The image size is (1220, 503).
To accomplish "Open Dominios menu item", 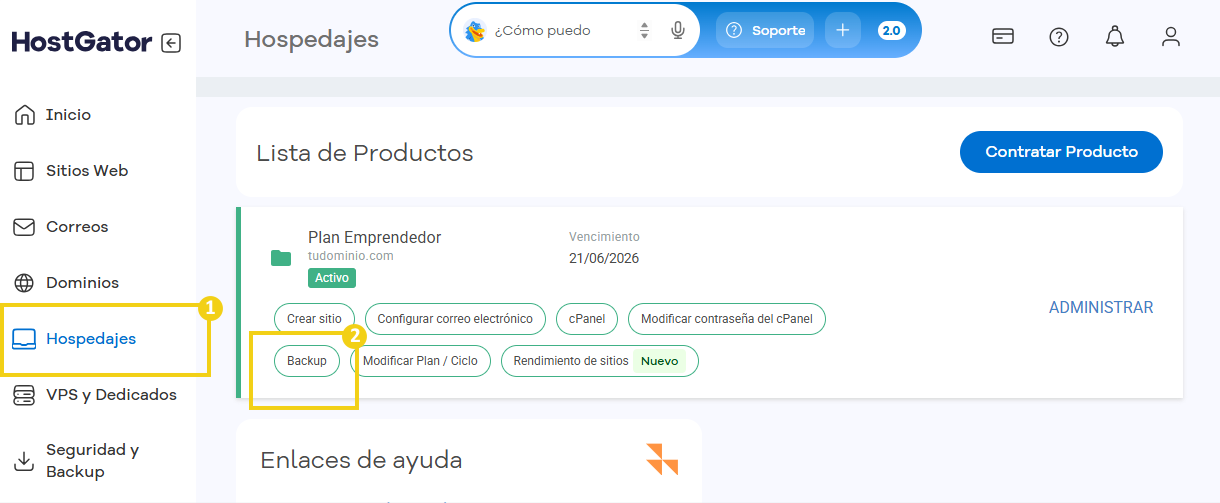I will tap(82, 283).
